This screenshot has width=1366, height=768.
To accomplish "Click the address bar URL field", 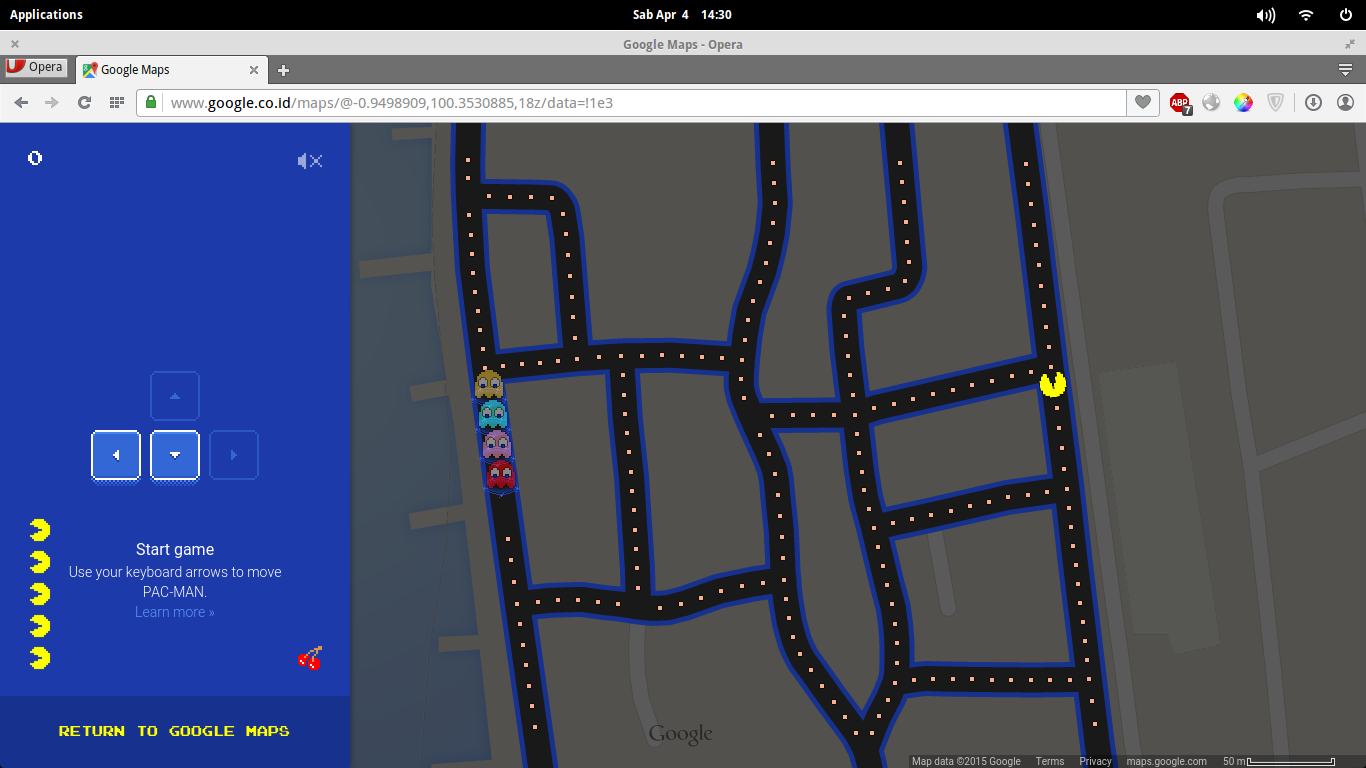I will [631, 102].
